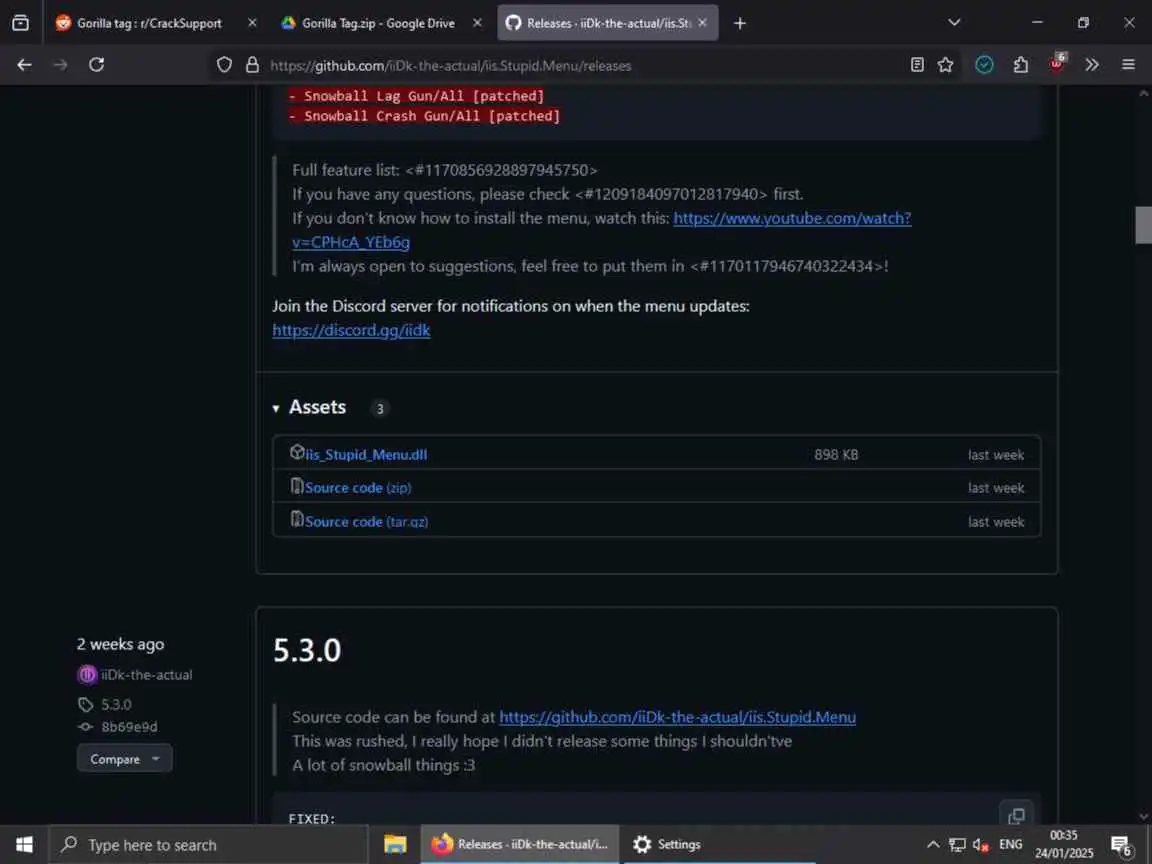Open a new browser tab
The height and width of the screenshot is (864, 1152).
coord(740,24)
